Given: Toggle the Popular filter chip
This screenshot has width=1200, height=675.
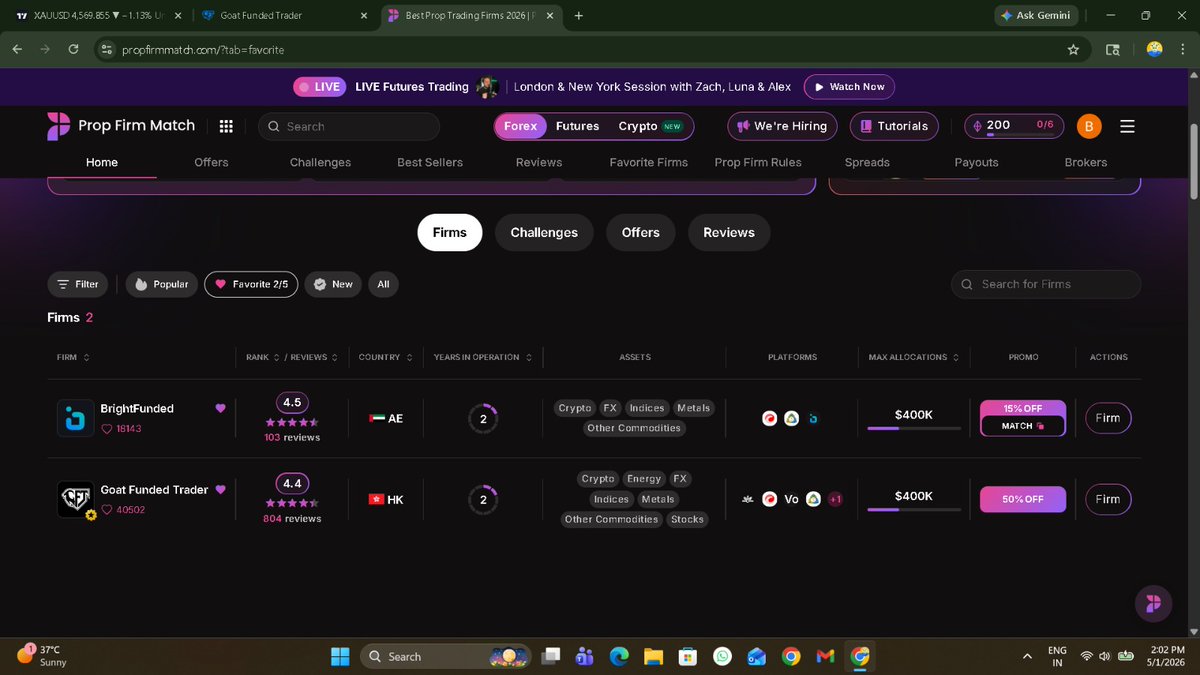Looking at the screenshot, I should tap(161, 284).
